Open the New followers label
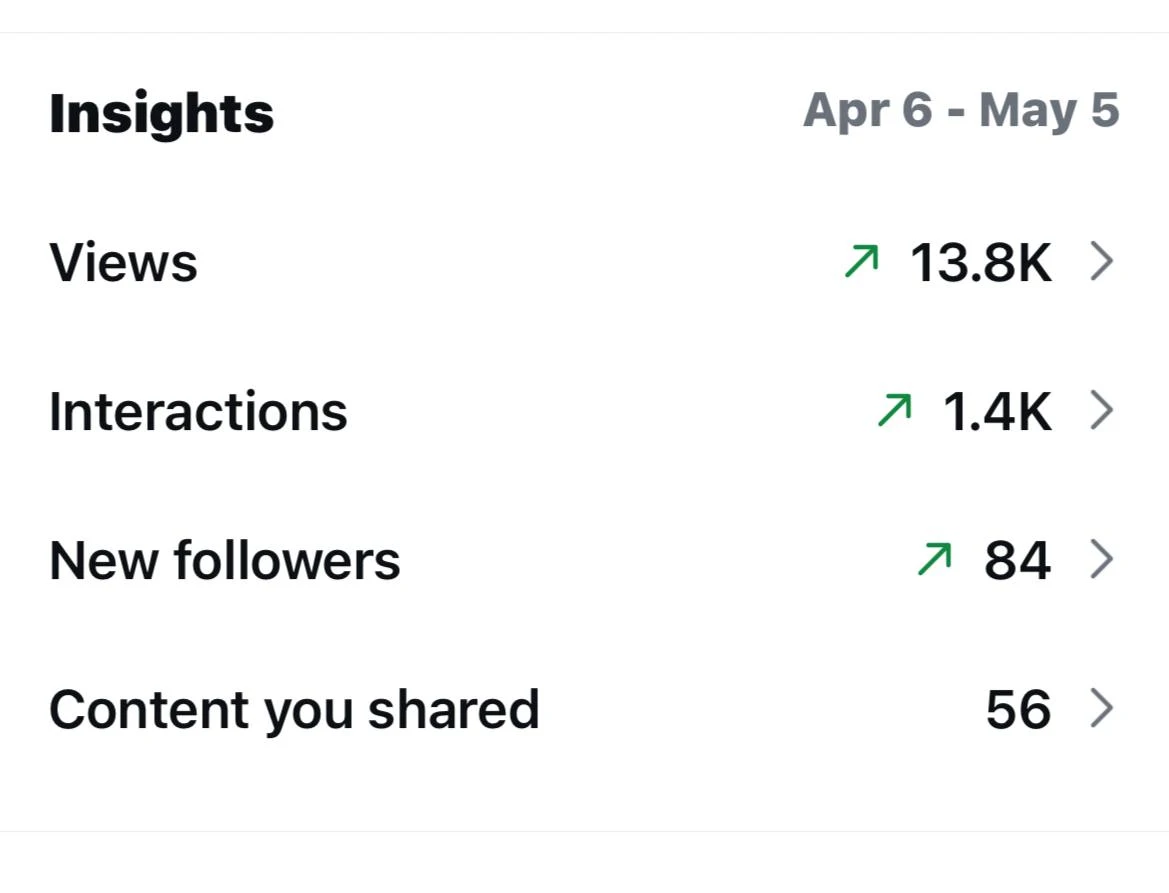 [x=224, y=561]
